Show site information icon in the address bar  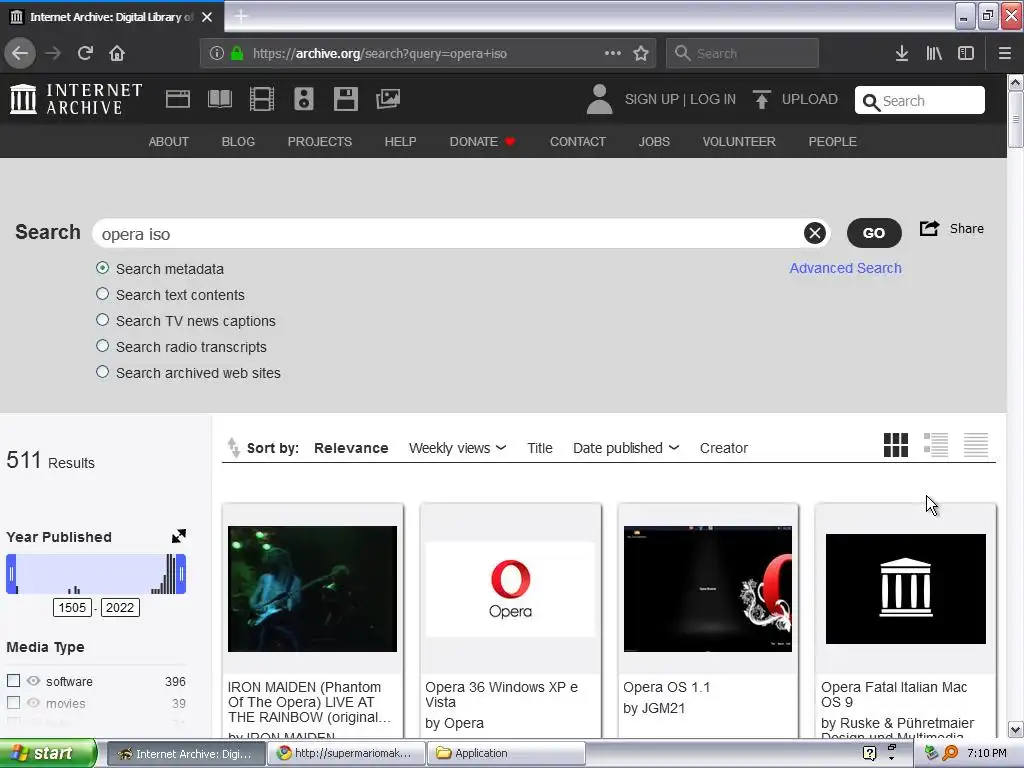pos(217,54)
